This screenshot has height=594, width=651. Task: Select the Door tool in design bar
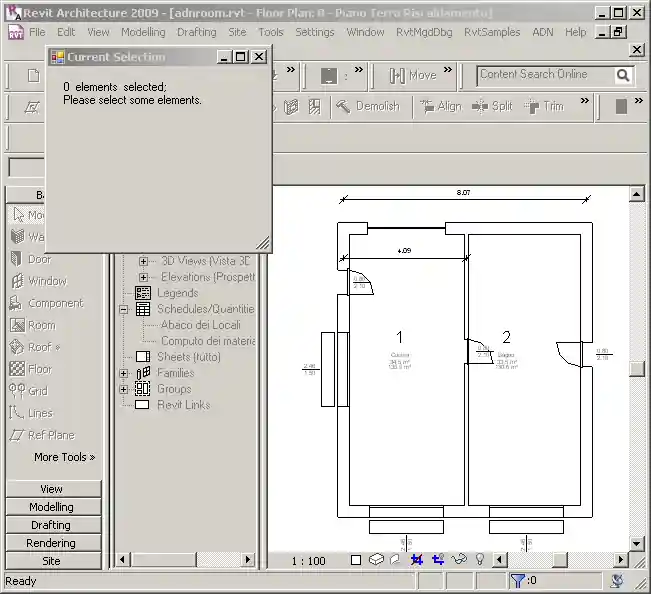point(38,259)
